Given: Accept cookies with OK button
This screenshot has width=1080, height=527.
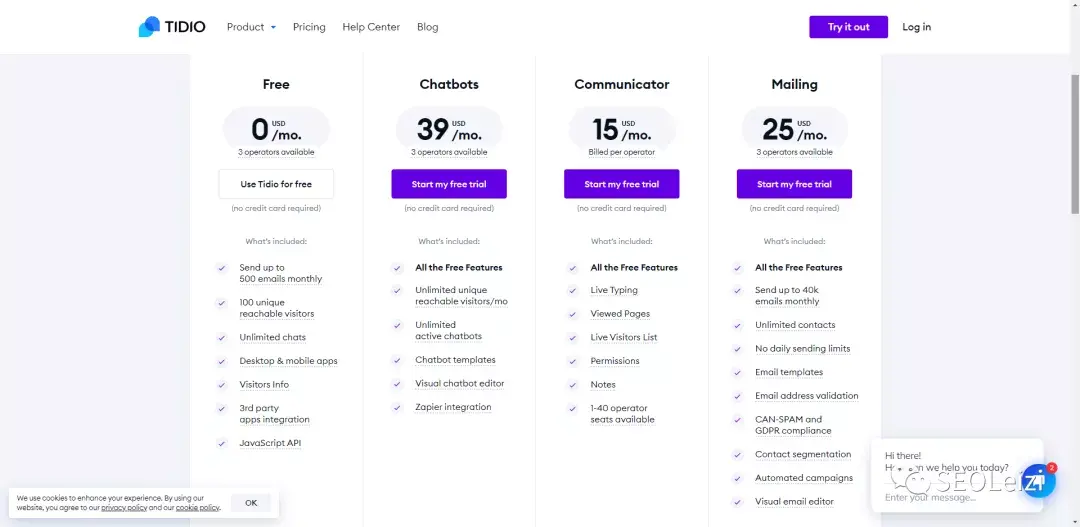Looking at the screenshot, I should [x=251, y=503].
